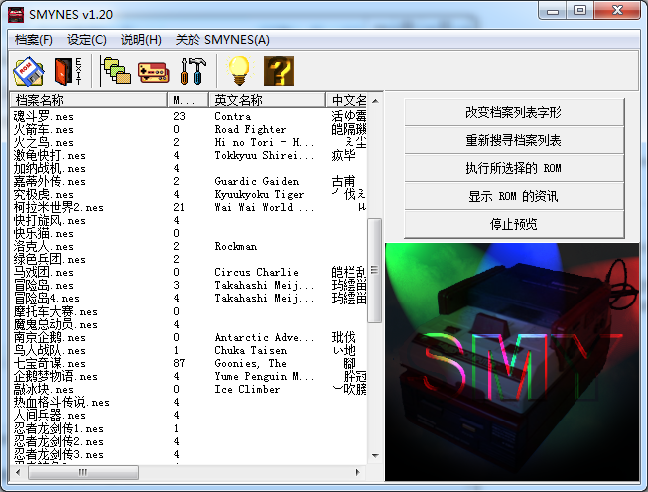648x492 pixels.
Task: Select the file 火箭车.nes
Action: pyautogui.click(x=43, y=129)
